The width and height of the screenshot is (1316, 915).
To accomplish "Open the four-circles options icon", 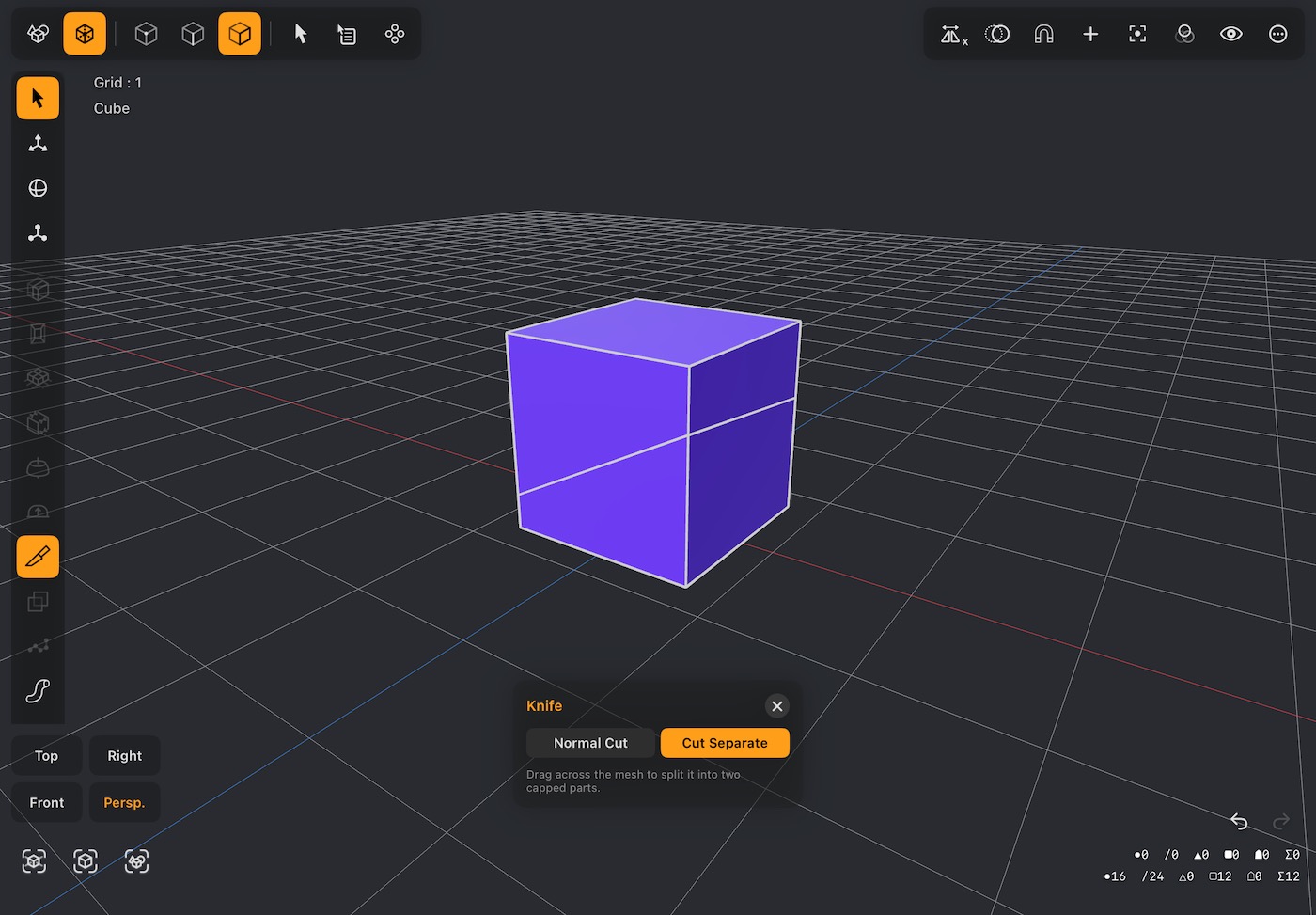I will point(395,34).
